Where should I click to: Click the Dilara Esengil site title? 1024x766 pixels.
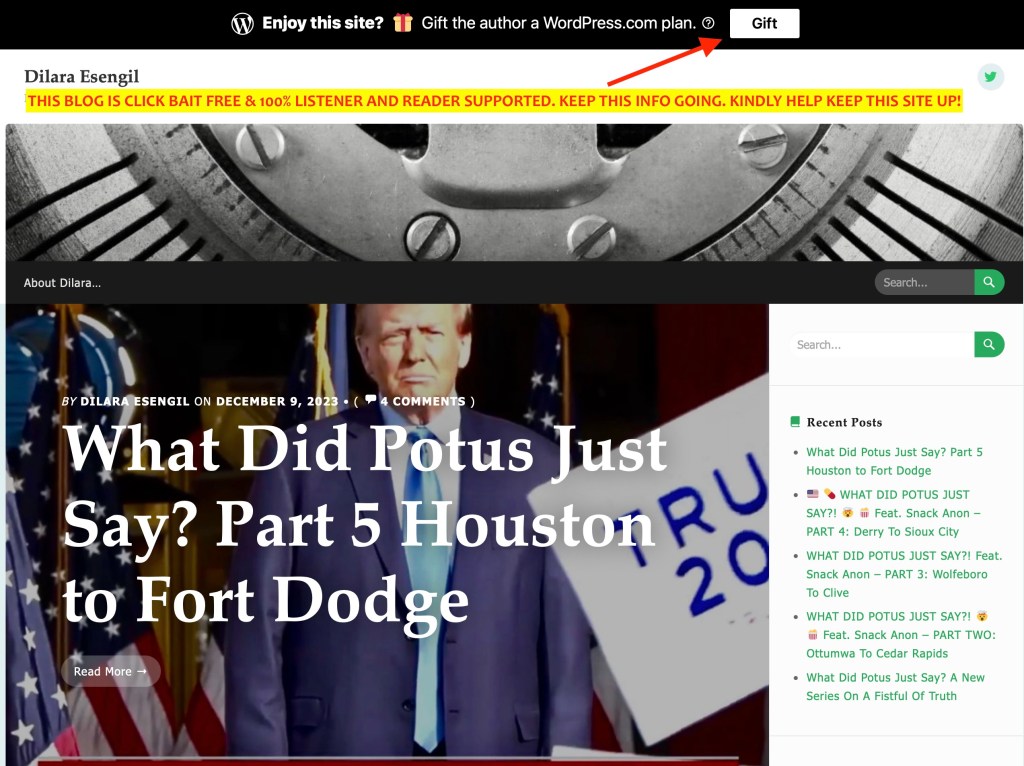[x=81, y=77]
